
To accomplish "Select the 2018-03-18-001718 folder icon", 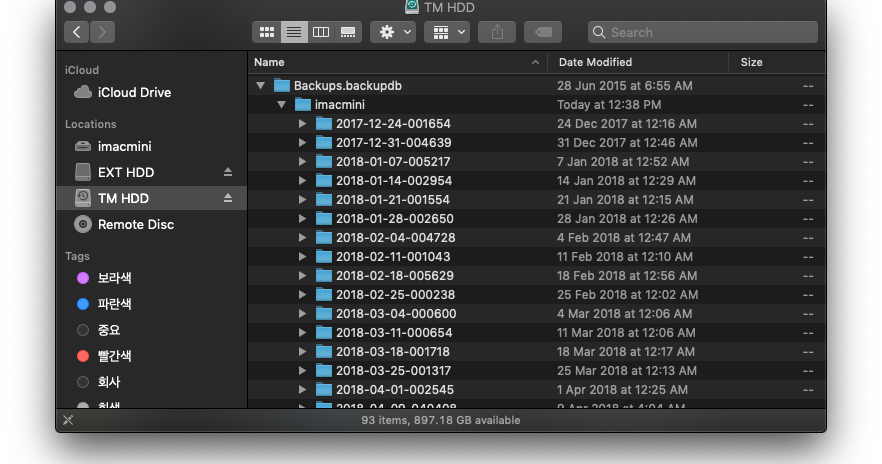I will click(x=323, y=352).
